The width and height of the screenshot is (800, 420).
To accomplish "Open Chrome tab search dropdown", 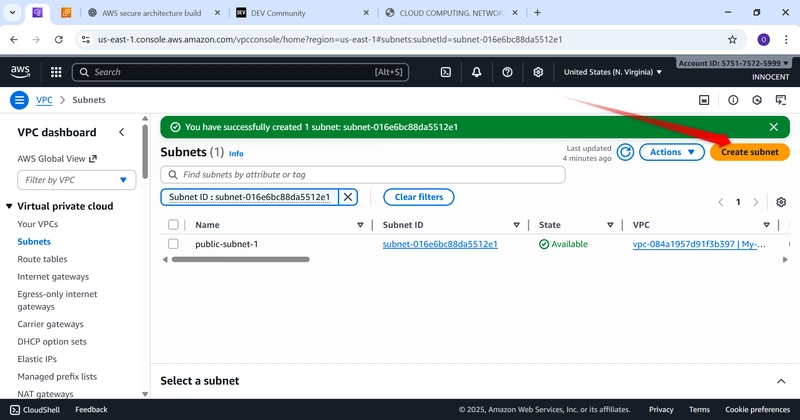I will (x=12, y=13).
